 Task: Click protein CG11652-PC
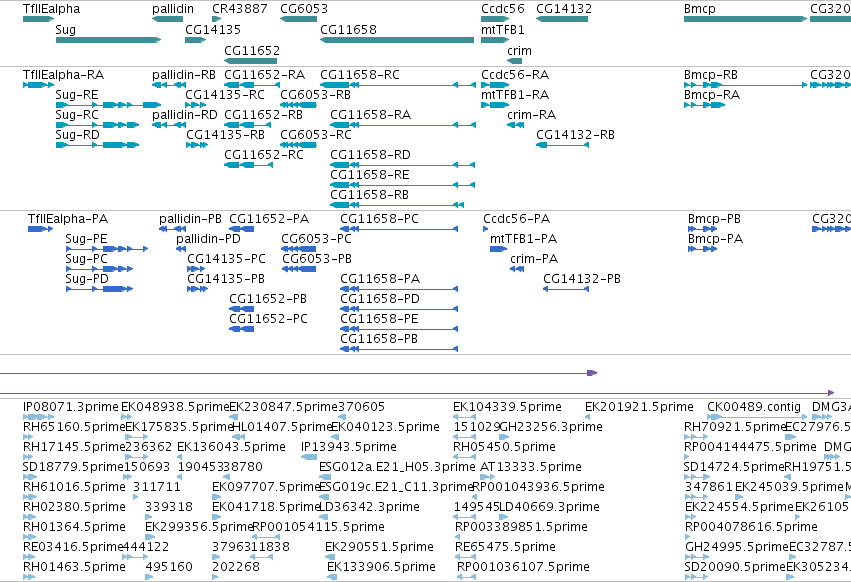tap(242, 329)
